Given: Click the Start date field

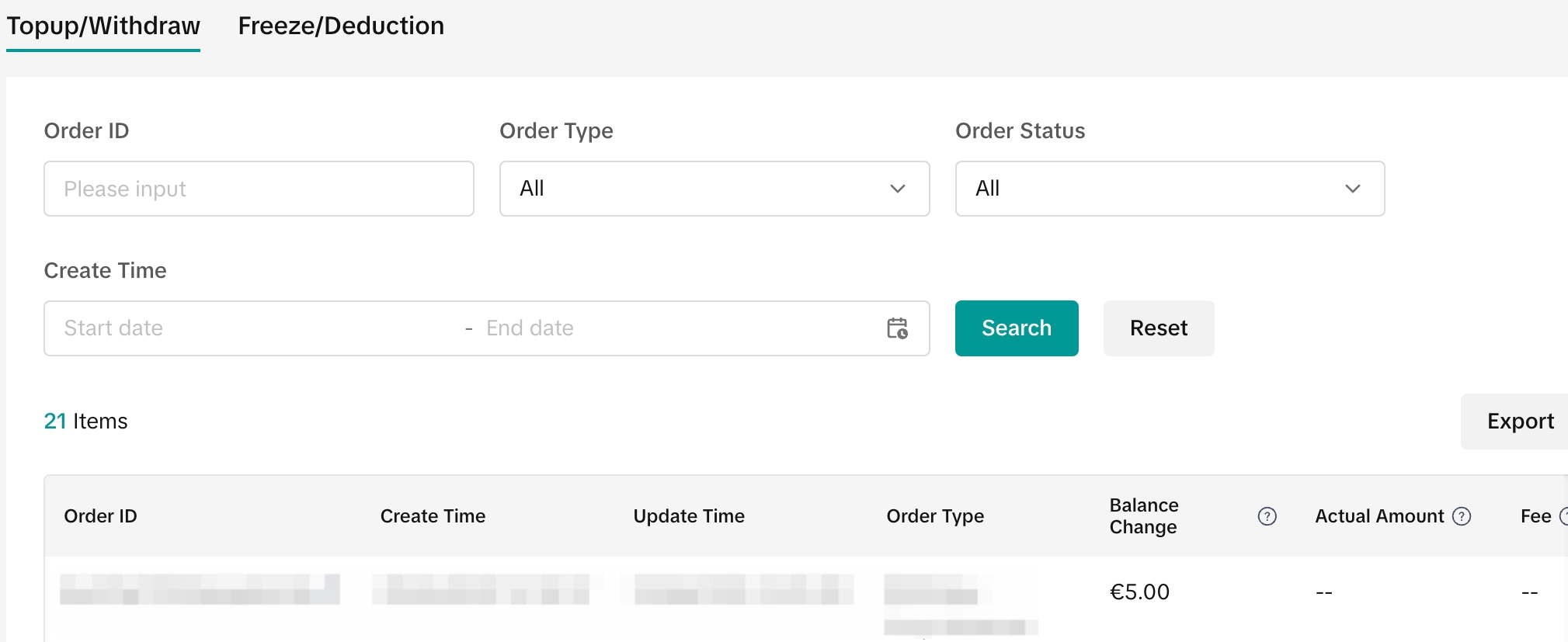Looking at the screenshot, I should tap(249, 328).
